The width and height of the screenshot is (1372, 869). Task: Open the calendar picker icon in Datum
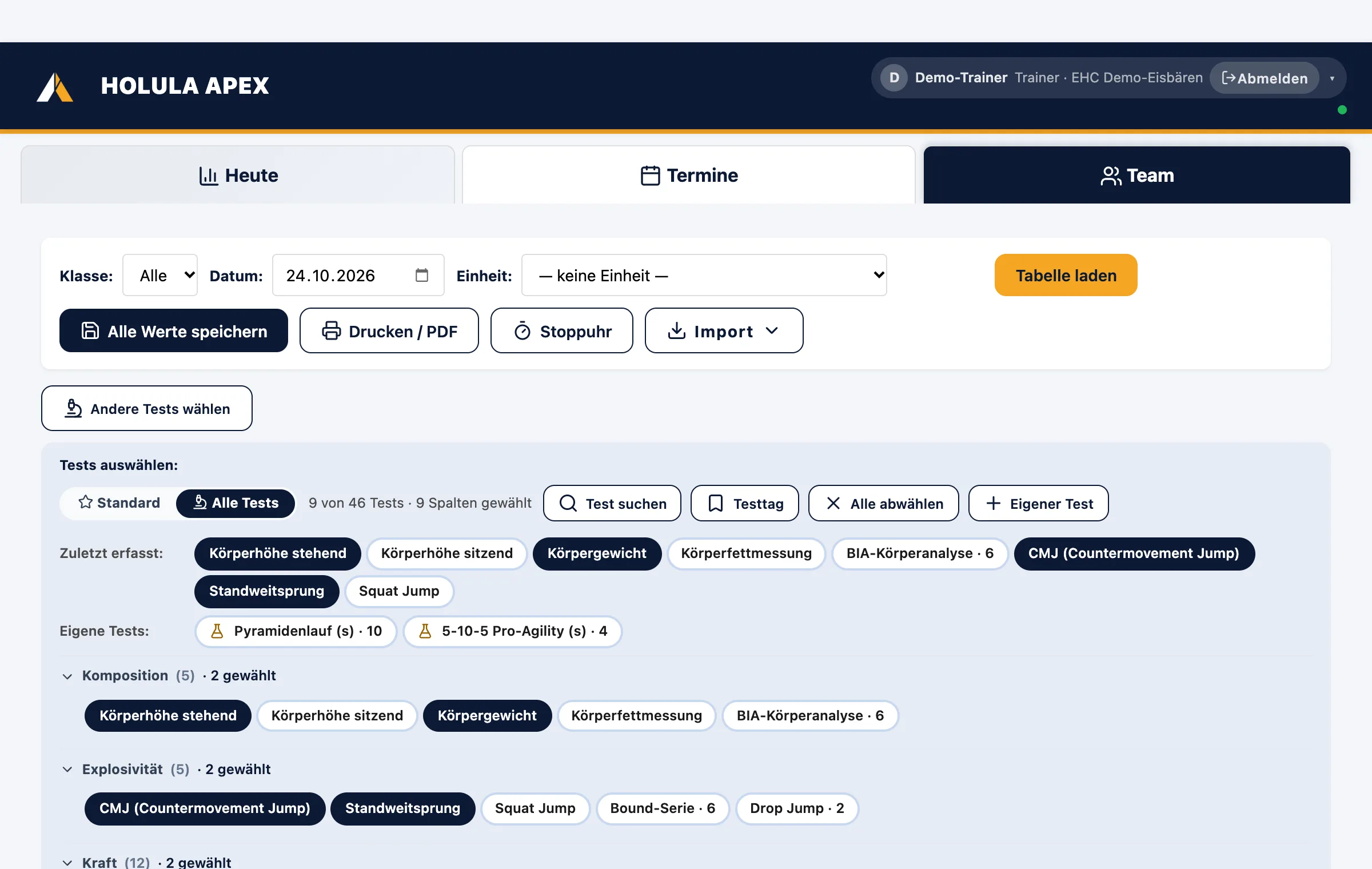click(x=422, y=275)
